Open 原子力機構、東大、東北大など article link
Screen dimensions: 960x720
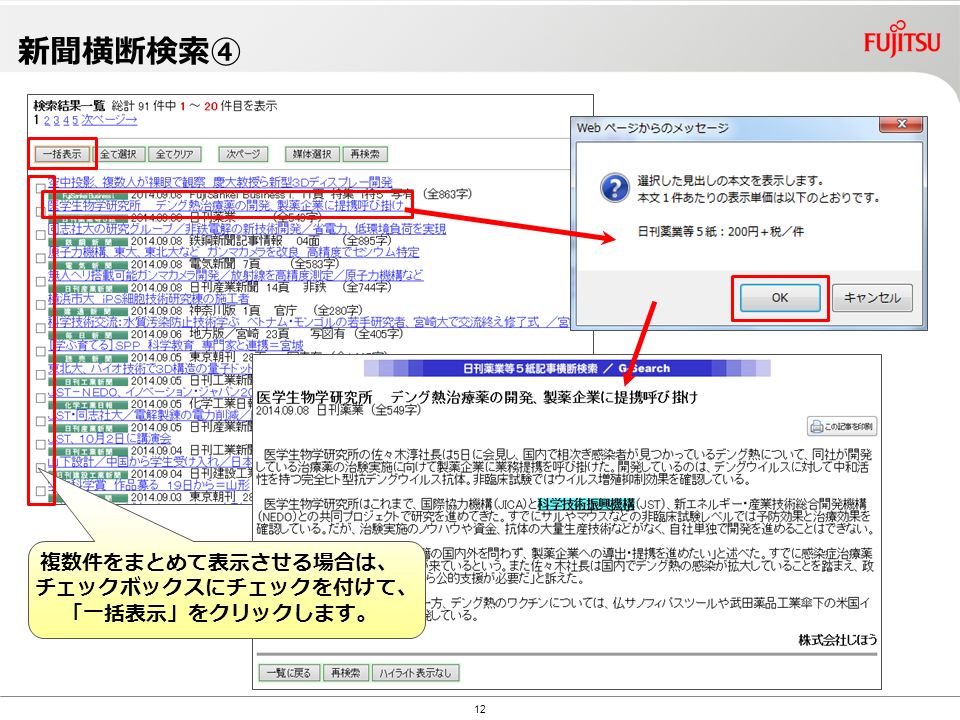pyautogui.click(x=234, y=252)
